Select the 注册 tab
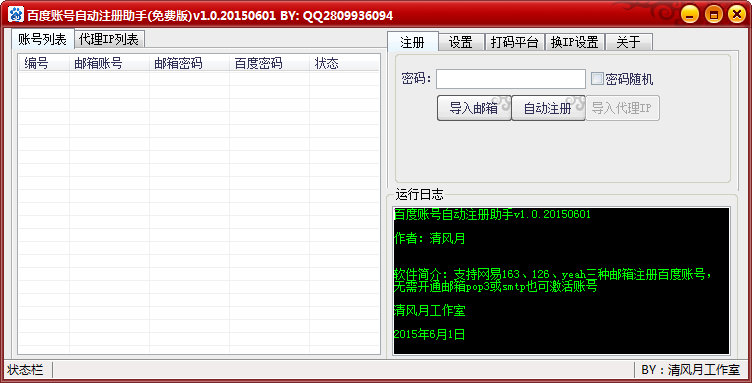The image size is (752, 383). click(x=412, y=42)
